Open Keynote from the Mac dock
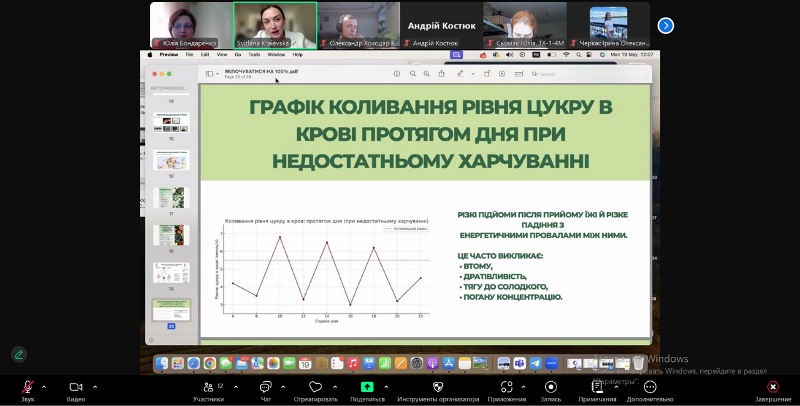800x406 pixels. pyautogui.click(x=369, y=363)
